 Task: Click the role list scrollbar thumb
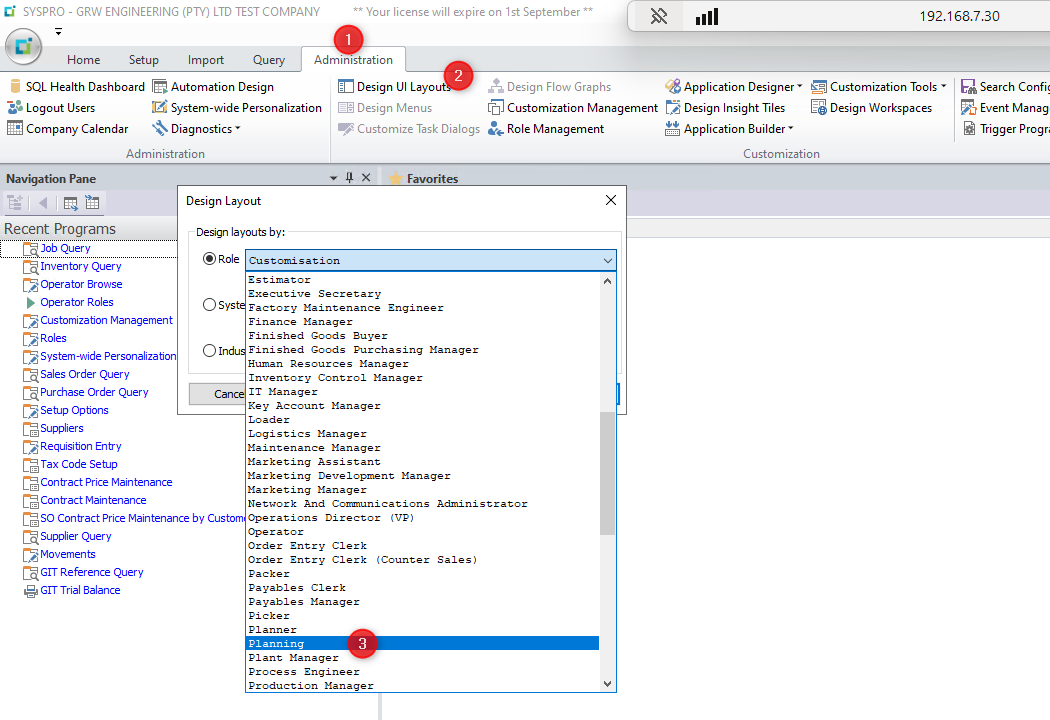coord(607,474)
